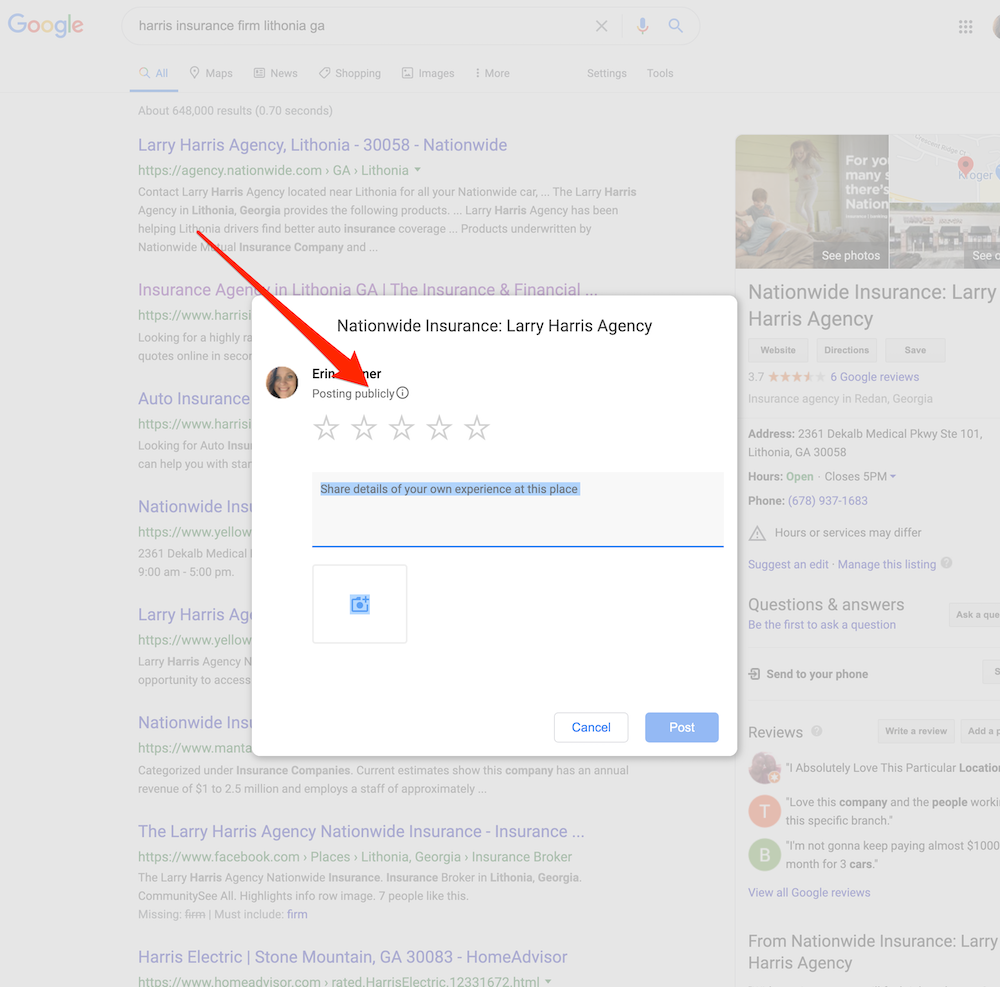Click the Directions button
This screenshot has height=987, width=1000.
tap(846, 350)
